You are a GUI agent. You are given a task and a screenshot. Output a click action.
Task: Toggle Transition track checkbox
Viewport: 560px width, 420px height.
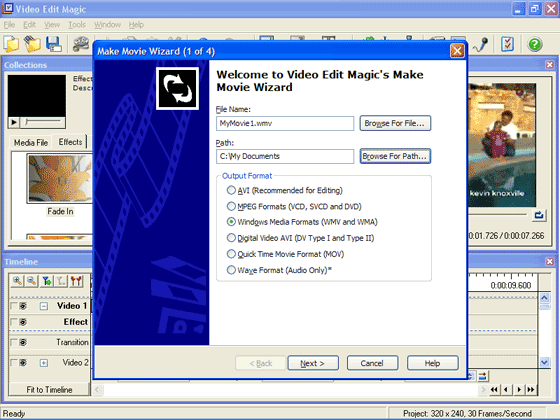click(x=14, y=342)
